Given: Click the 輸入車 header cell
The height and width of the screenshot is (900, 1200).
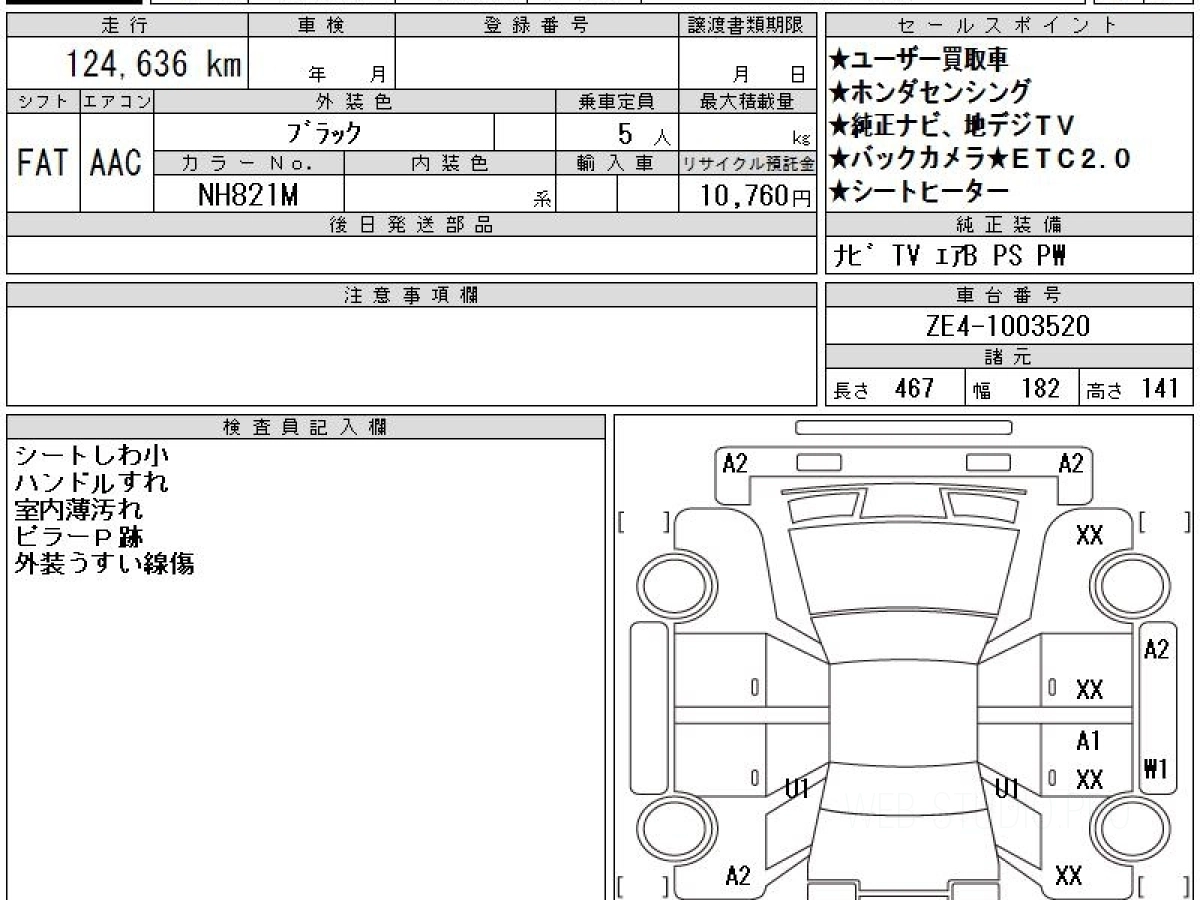Looking at the screenshot, I should [617, 163].
